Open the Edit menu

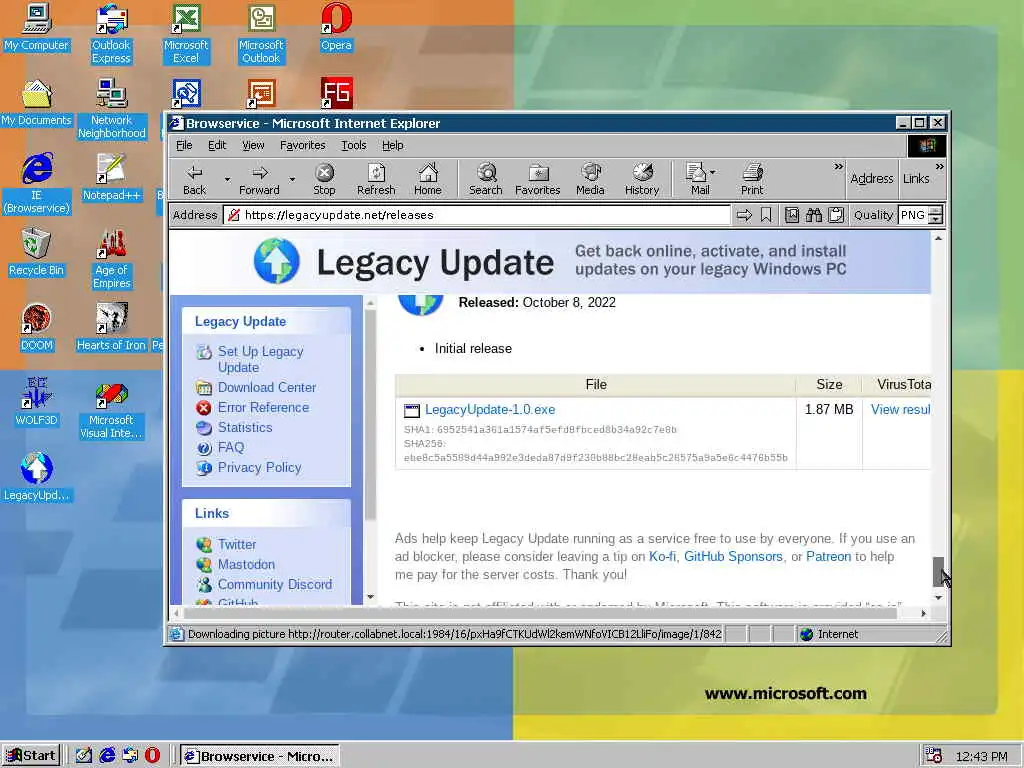pos(217,145)
